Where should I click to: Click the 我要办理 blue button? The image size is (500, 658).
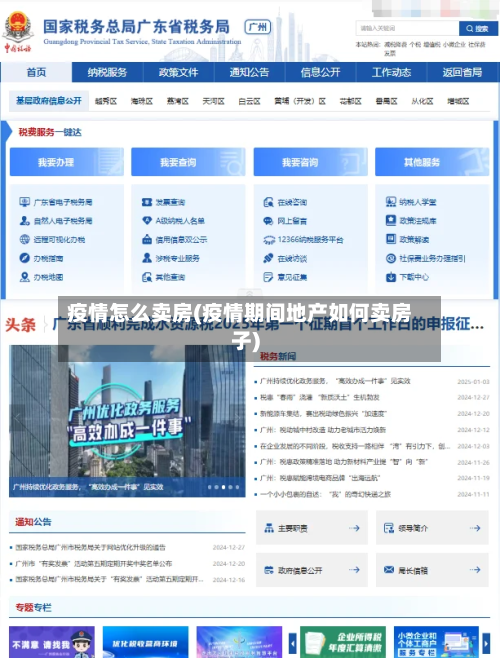67,162
